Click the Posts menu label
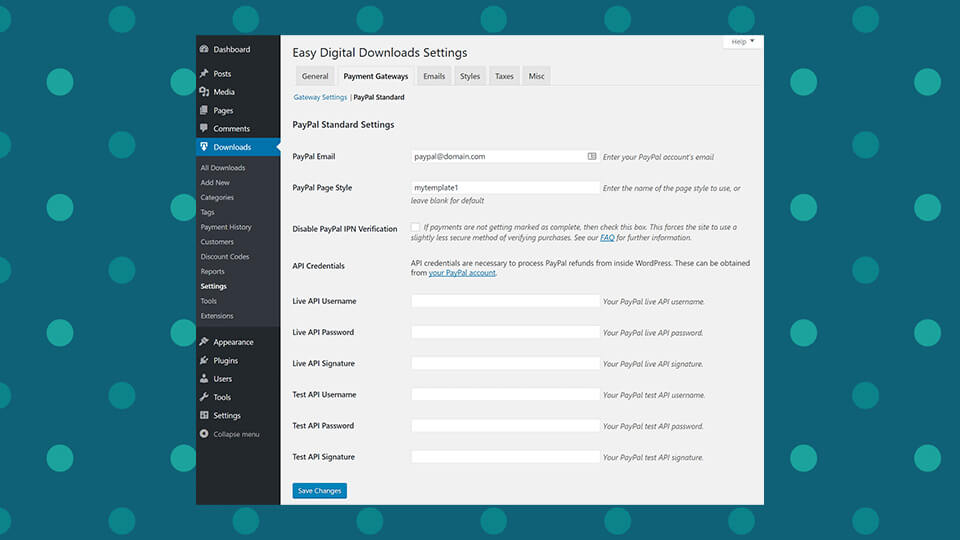This screenshot has width=960, height=540. (222, 73)
